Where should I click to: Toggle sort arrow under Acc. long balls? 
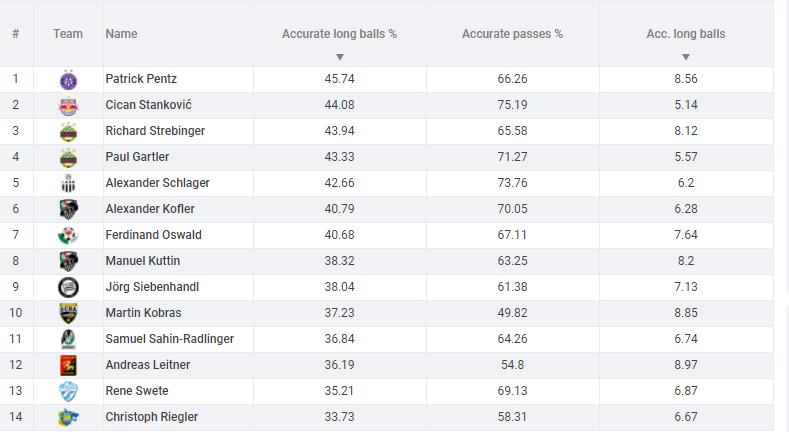click(x=685, y=57)
